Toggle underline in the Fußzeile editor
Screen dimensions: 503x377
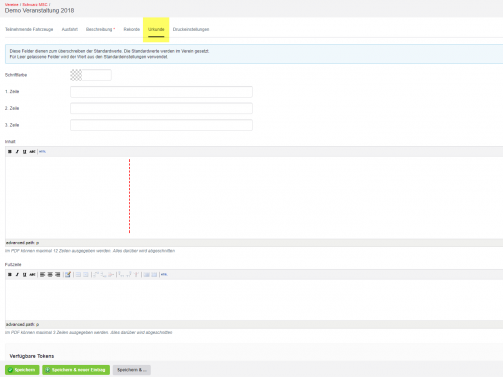coord(24,275)
